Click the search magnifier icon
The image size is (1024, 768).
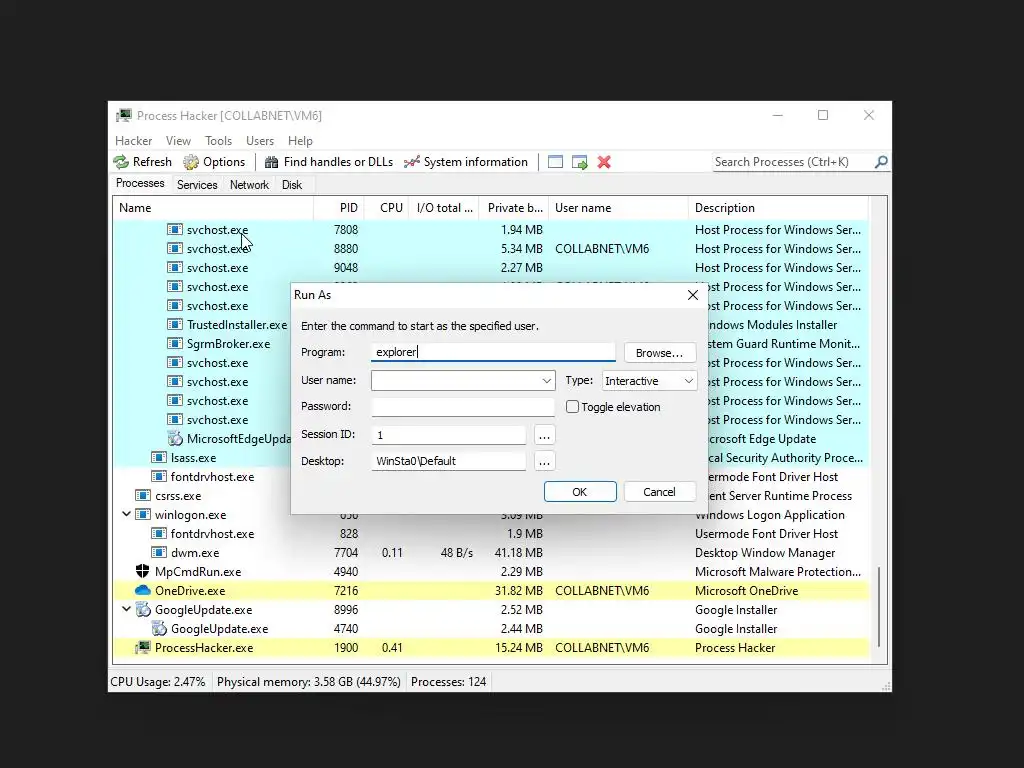(x=881, y=161)
